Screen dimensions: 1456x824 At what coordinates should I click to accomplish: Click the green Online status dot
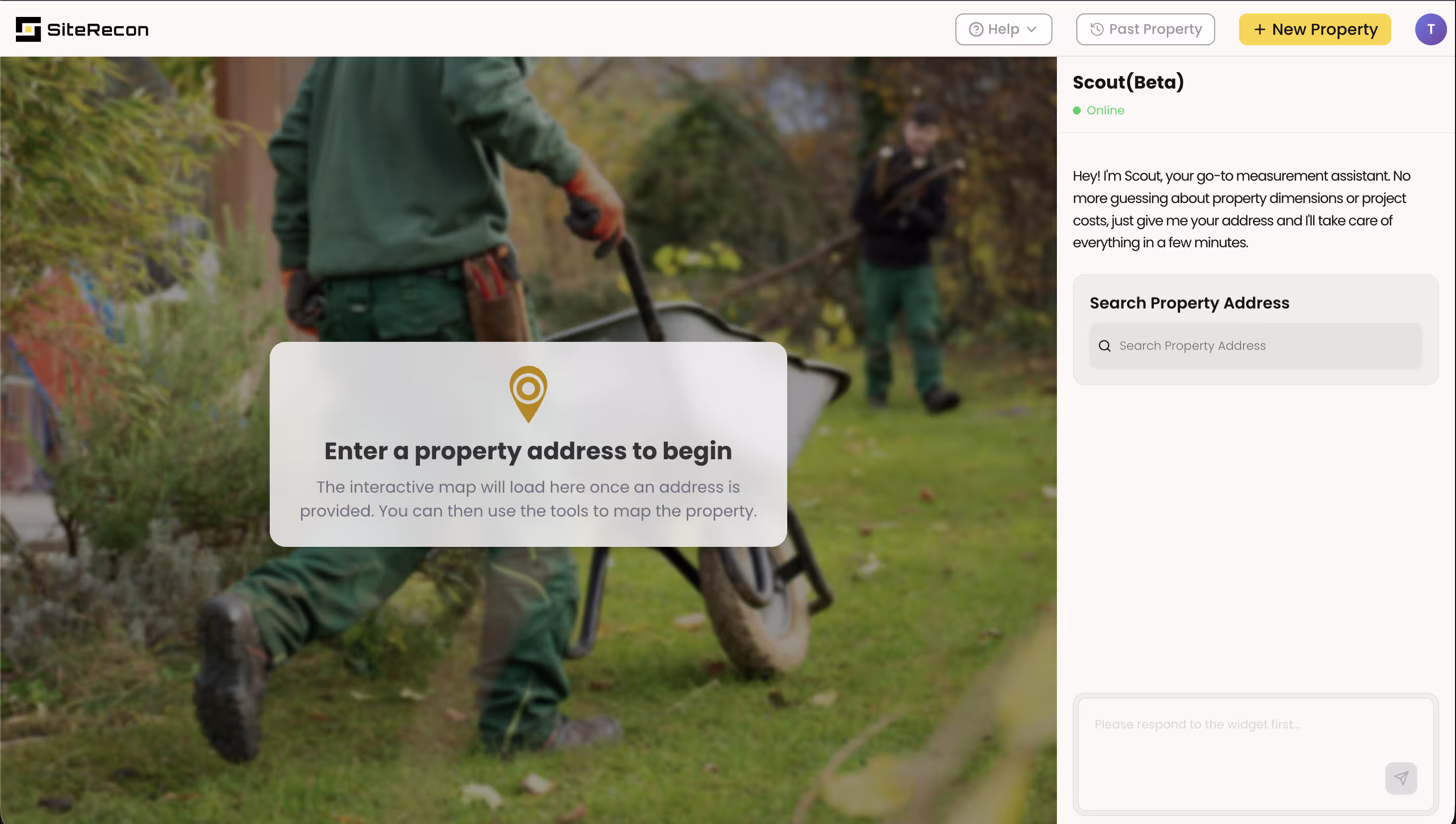tap(1077, 110)
